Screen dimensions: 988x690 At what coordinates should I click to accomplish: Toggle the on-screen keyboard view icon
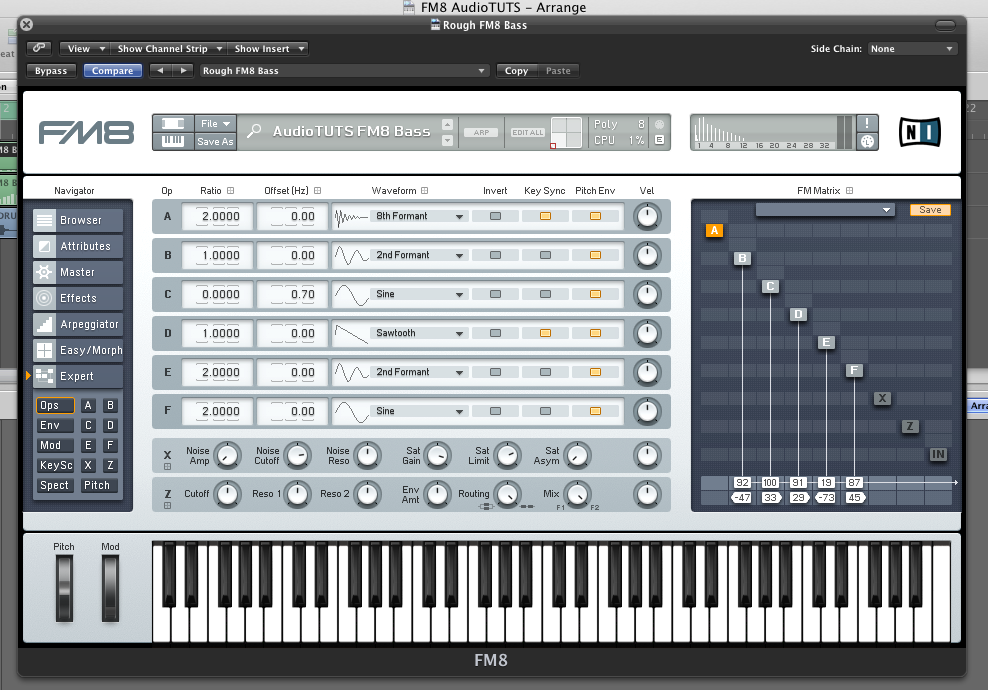[173, 141]
